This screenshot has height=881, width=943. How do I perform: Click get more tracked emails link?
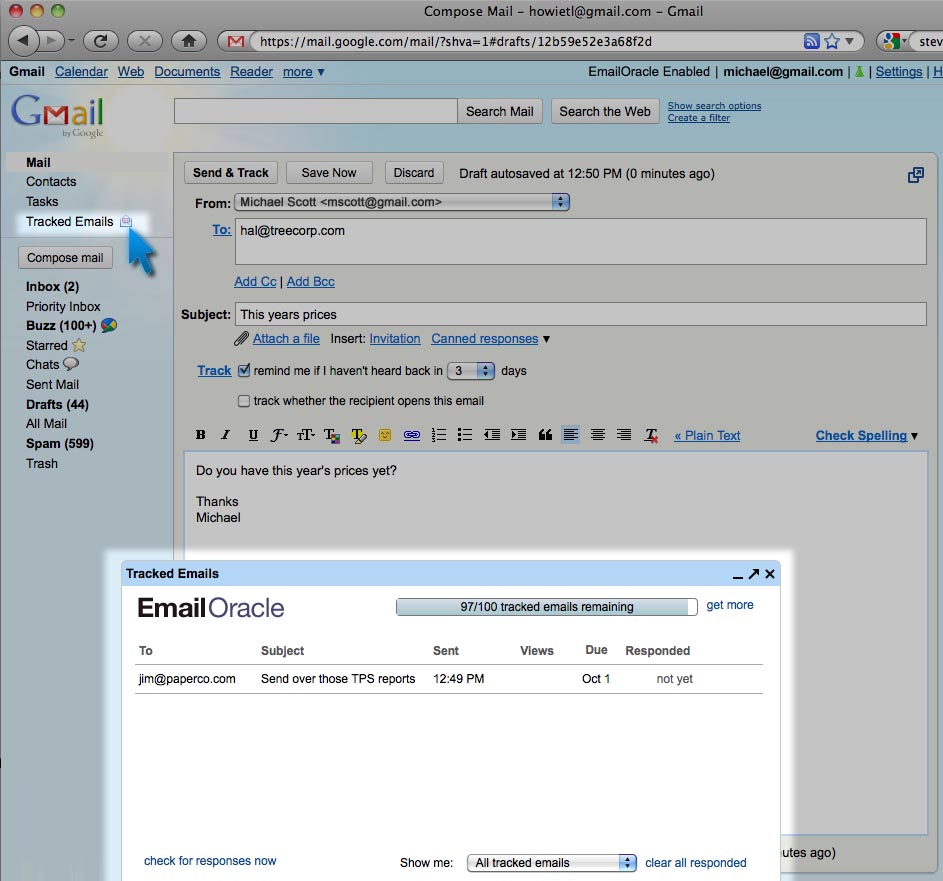coord(730,605)
